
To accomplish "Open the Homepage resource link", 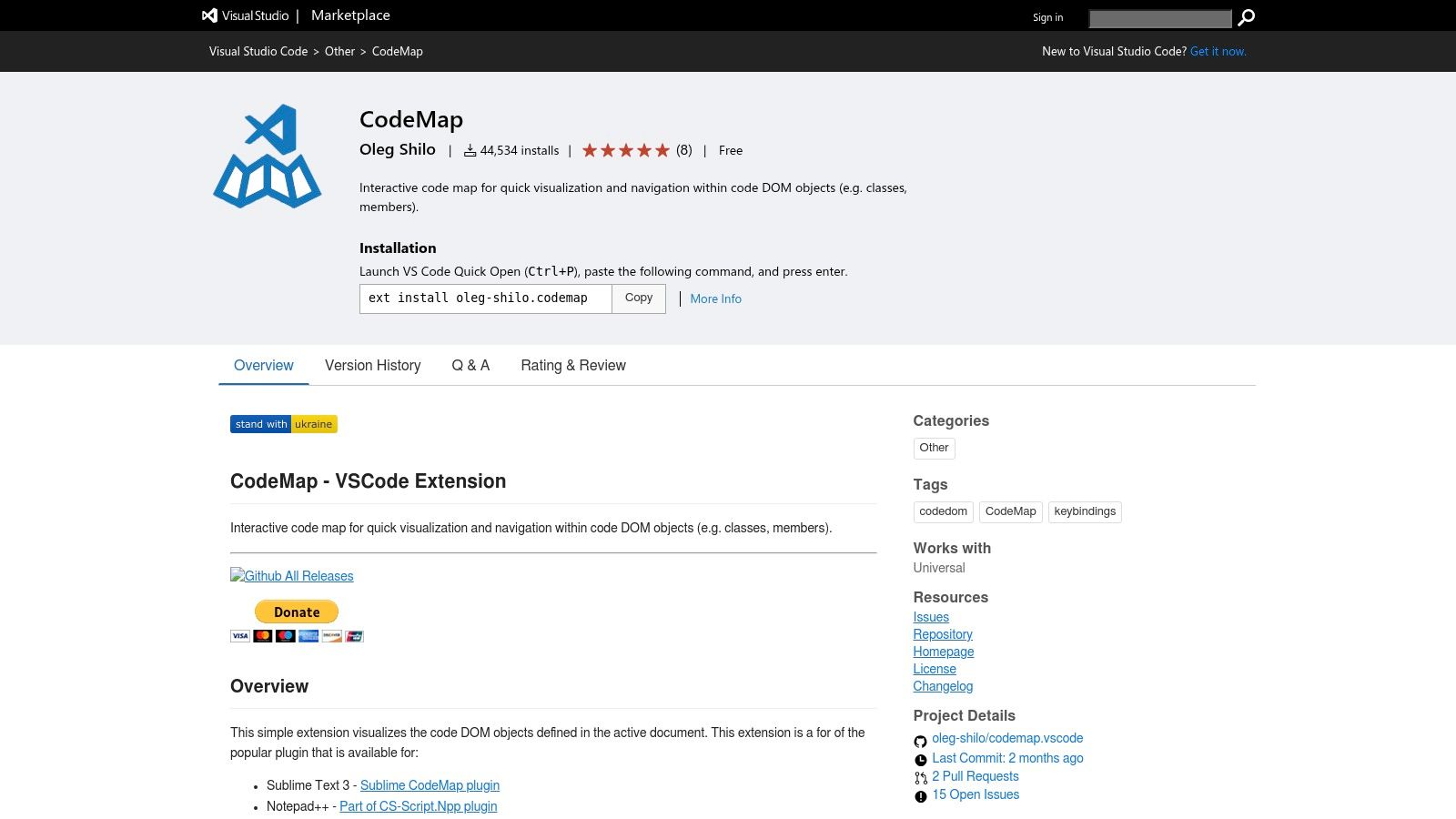I will coord(944,652).
